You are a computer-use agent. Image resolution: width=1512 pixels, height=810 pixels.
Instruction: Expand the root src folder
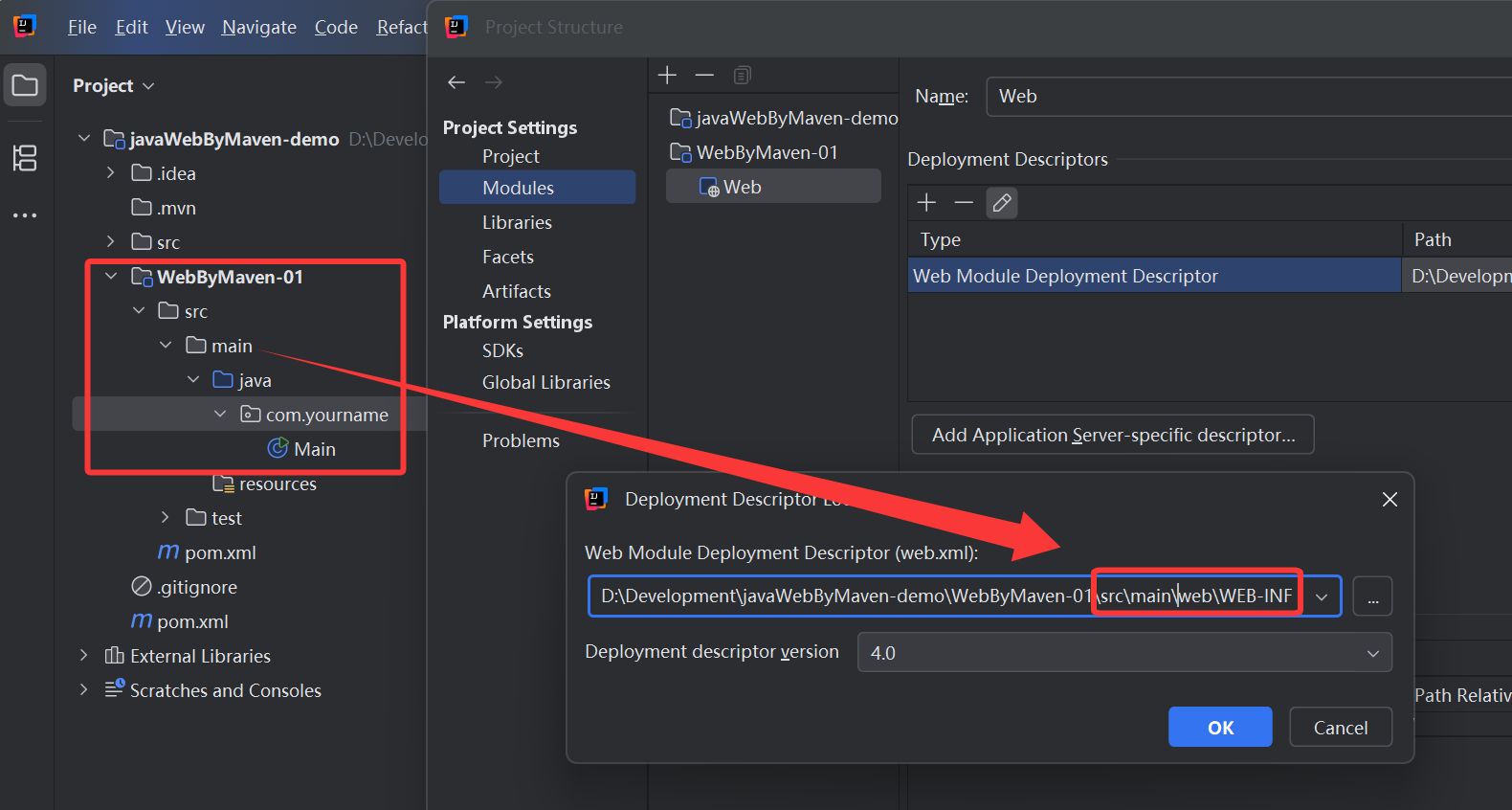[x=111, y=242]
